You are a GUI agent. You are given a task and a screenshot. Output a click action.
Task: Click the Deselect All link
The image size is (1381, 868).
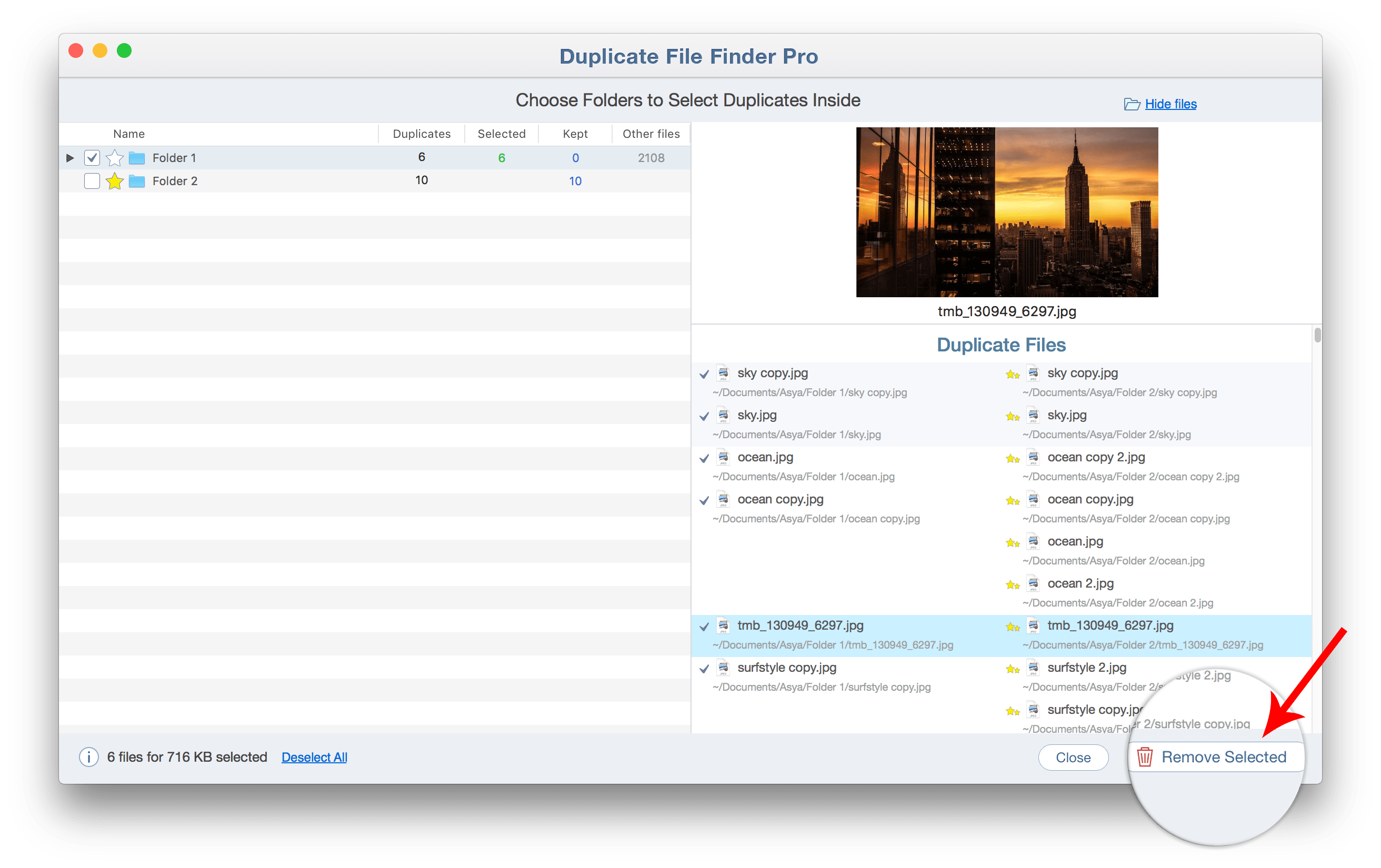(315, 757)
